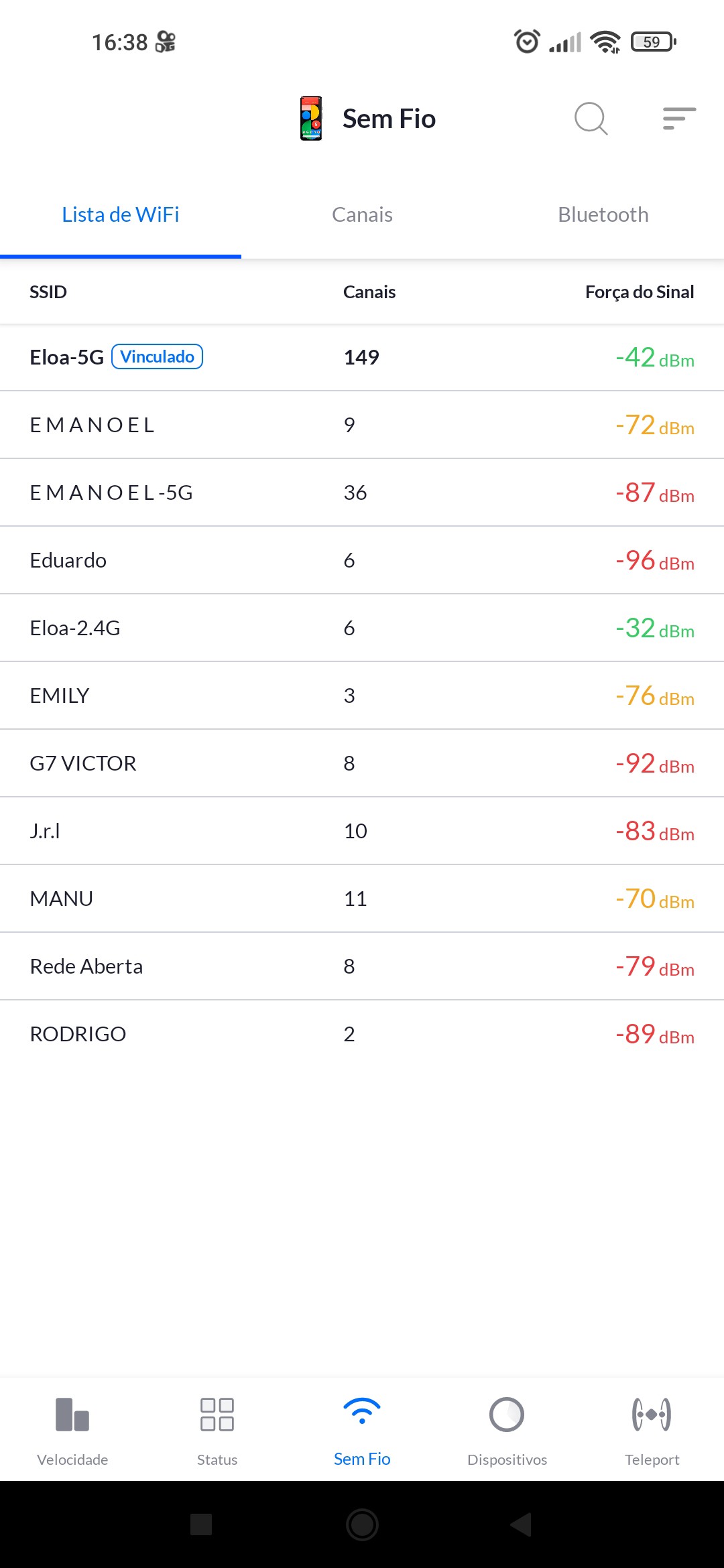Open the sort filter icon
724x1568 pixels.
pos(679,119)
